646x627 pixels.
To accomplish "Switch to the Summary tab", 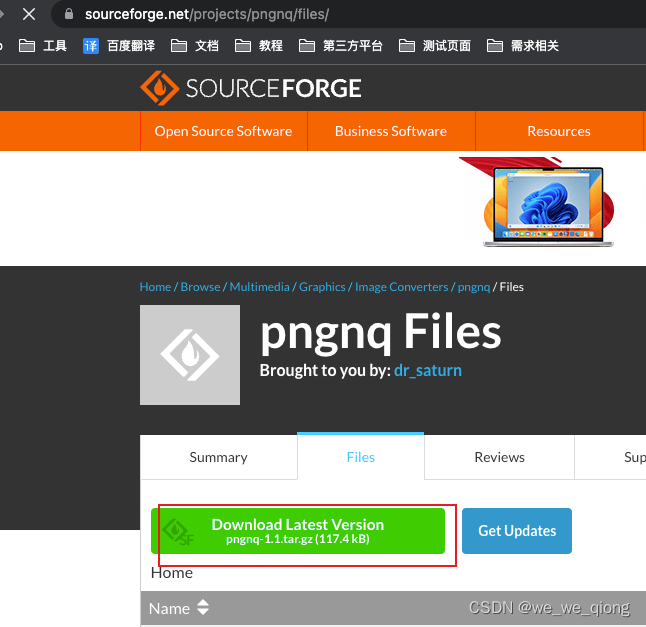I will 218,457.
